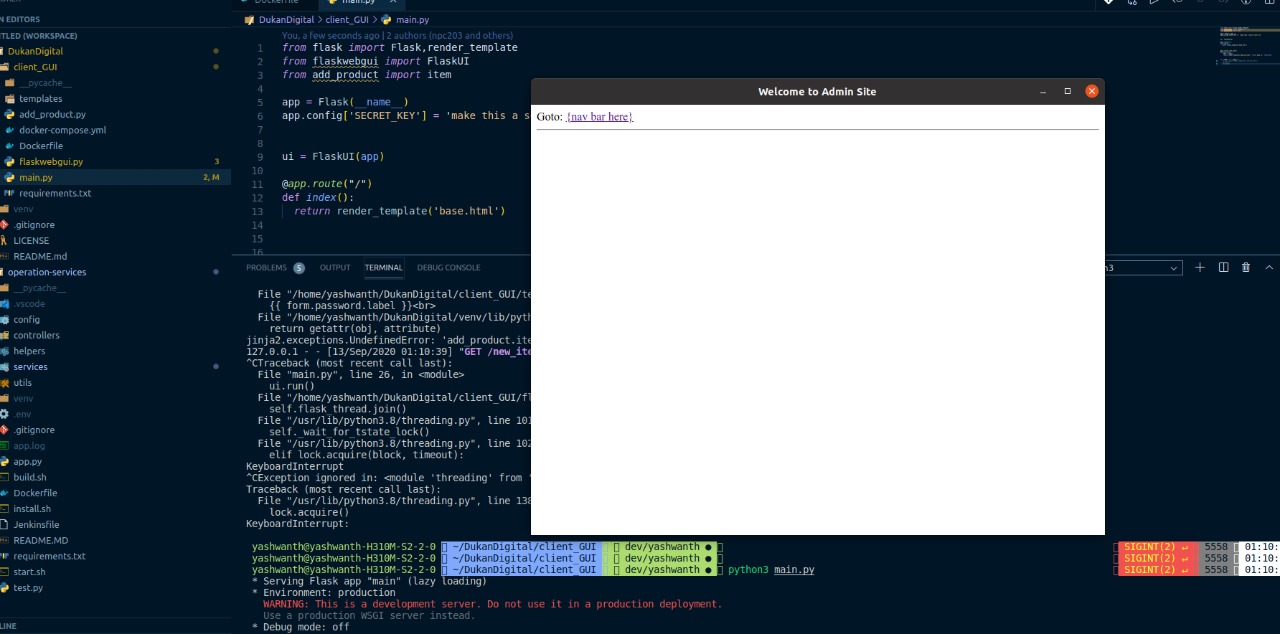
Task: Select the Terminal panel tab
Action: [x=383, y=267]
